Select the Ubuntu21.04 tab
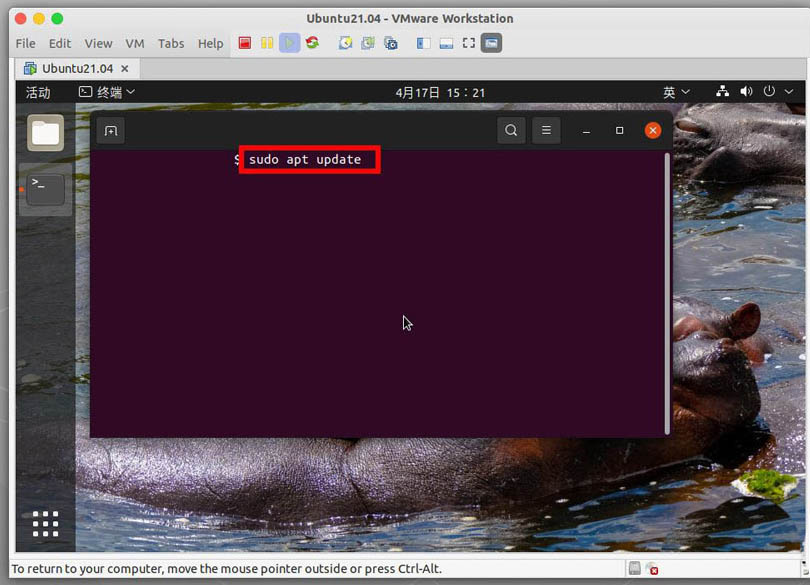The image size is (810, 585). pos(77,68)
